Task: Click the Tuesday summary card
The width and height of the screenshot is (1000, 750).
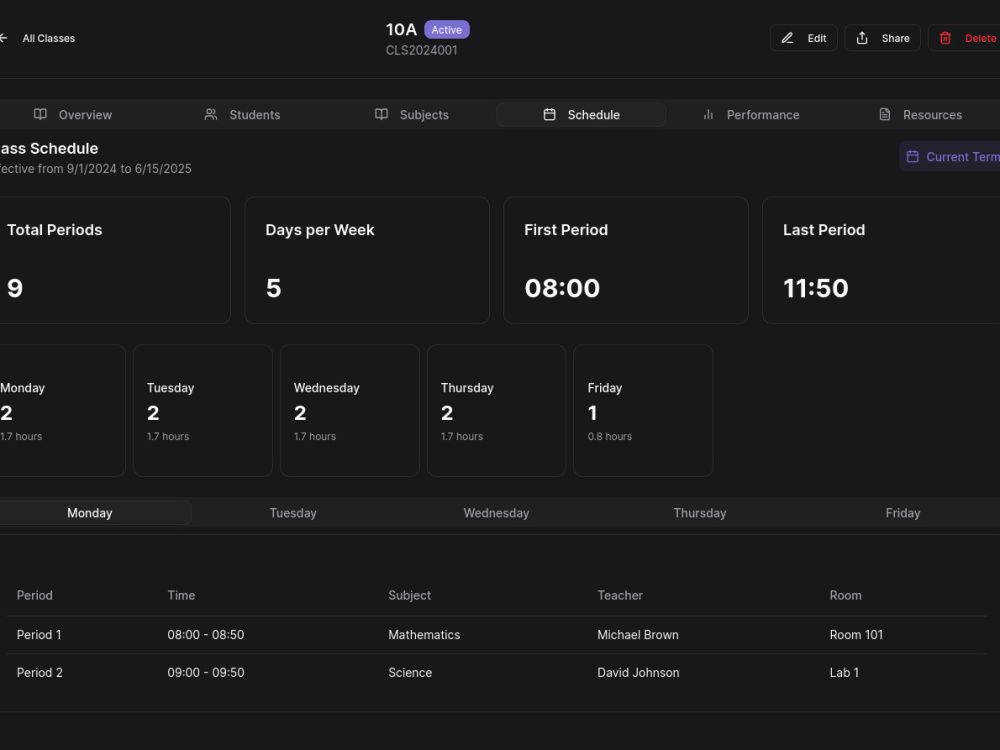Action: pos(203,411)
